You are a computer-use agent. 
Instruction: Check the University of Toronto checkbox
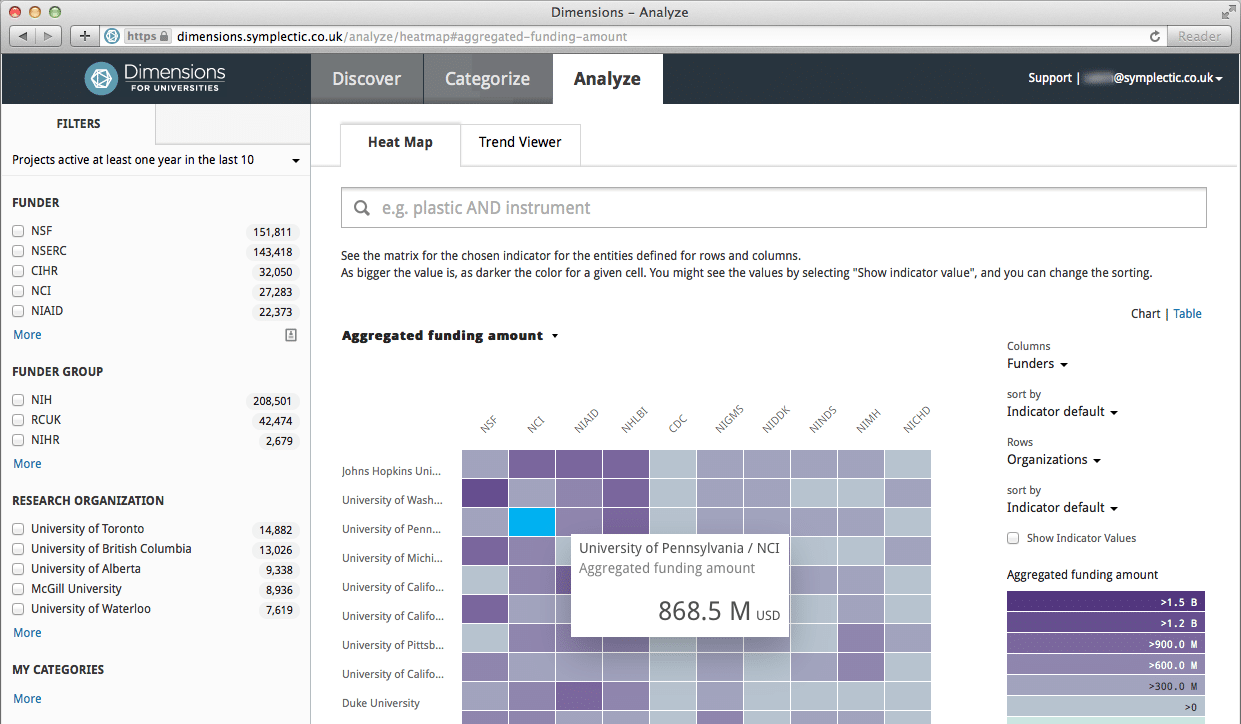[x=18, y=529]
